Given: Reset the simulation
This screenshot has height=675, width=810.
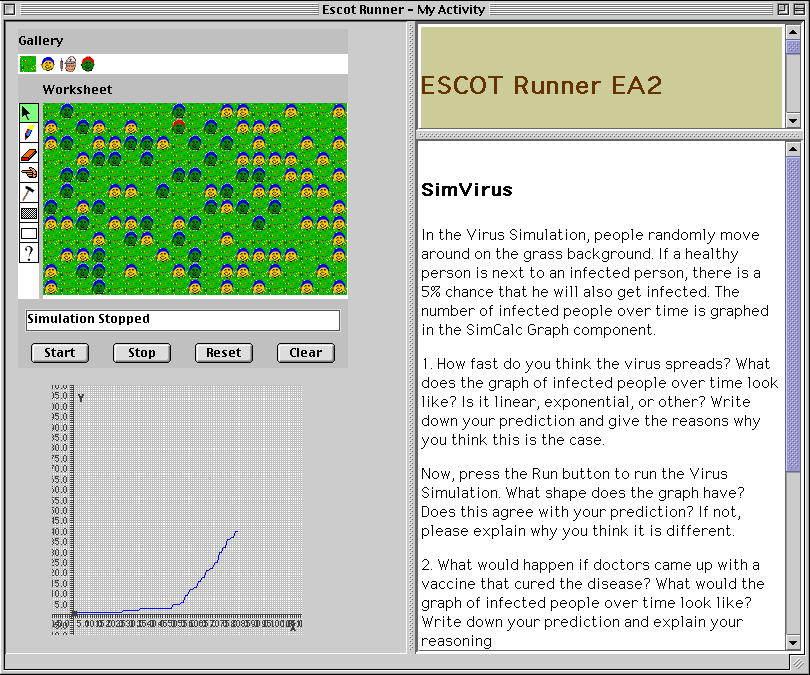Looking at the screenshot, I should (224, 353).
